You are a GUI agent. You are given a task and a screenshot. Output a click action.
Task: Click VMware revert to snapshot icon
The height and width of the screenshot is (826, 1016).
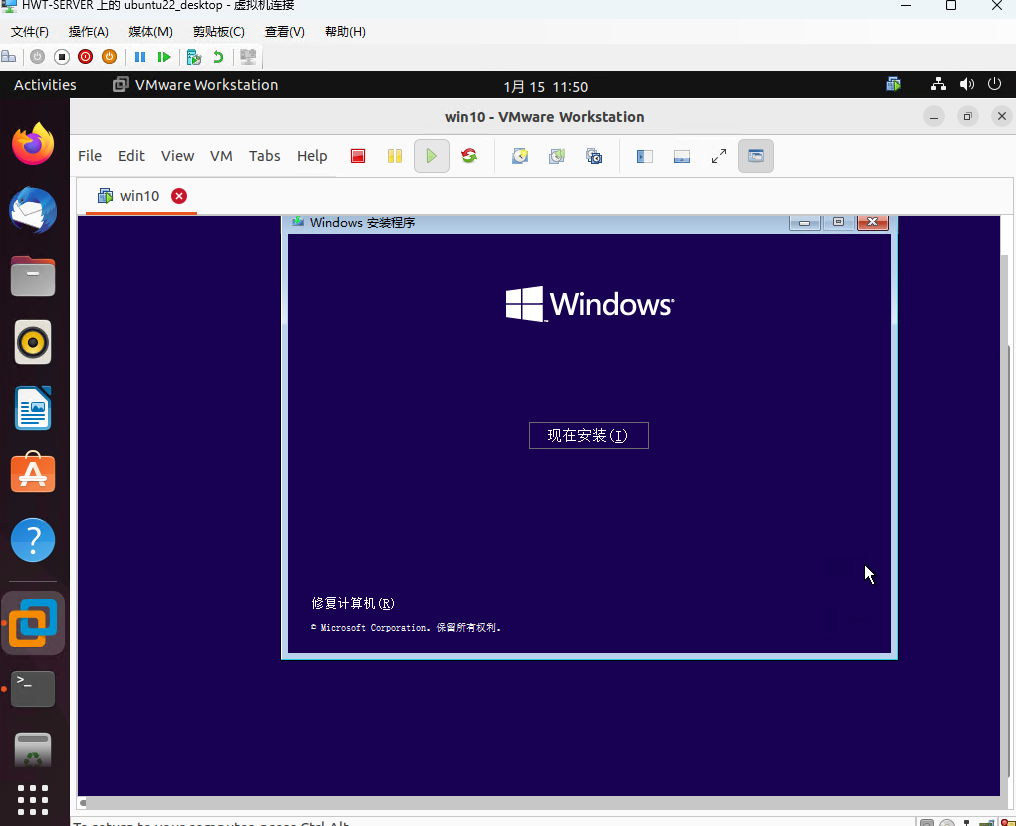pyautogui.click(x=557, y=156)
